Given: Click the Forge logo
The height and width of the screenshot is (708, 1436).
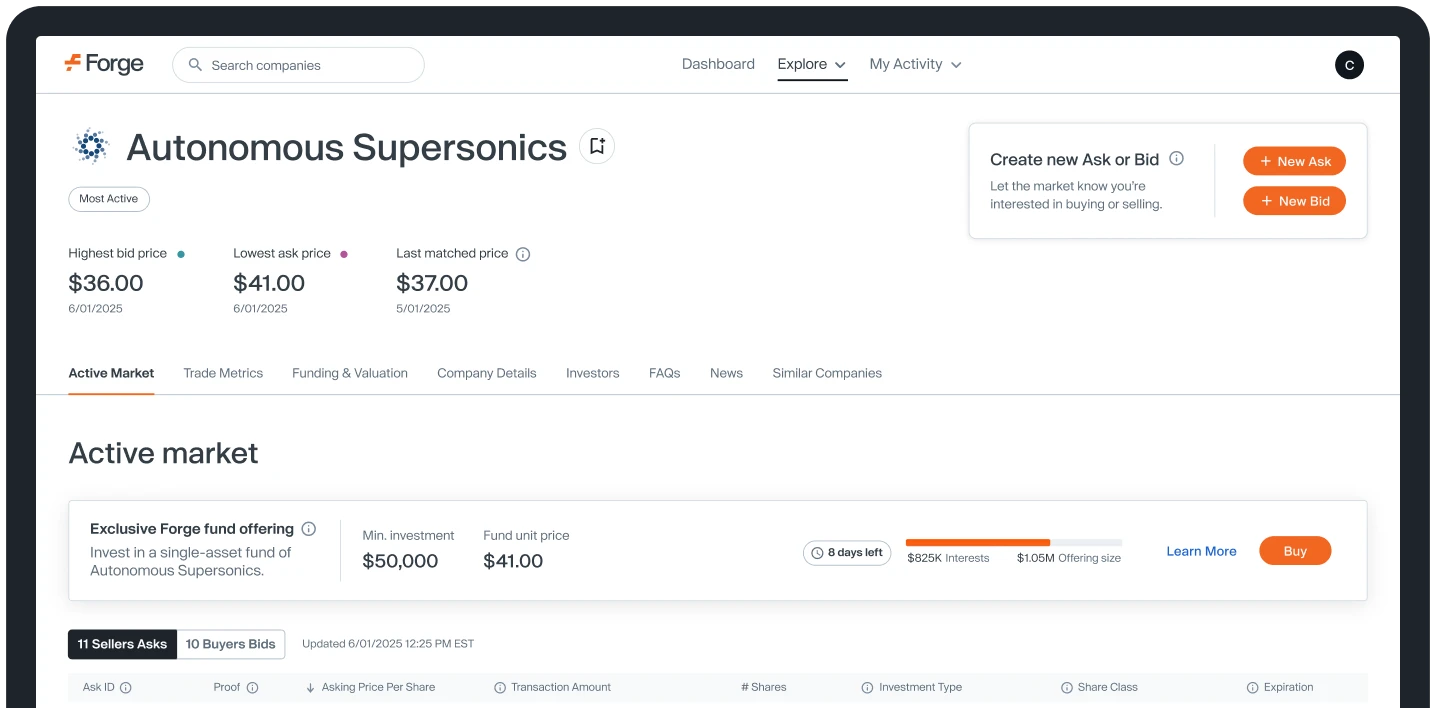Looking at the screenshot, I should [104, 64].
